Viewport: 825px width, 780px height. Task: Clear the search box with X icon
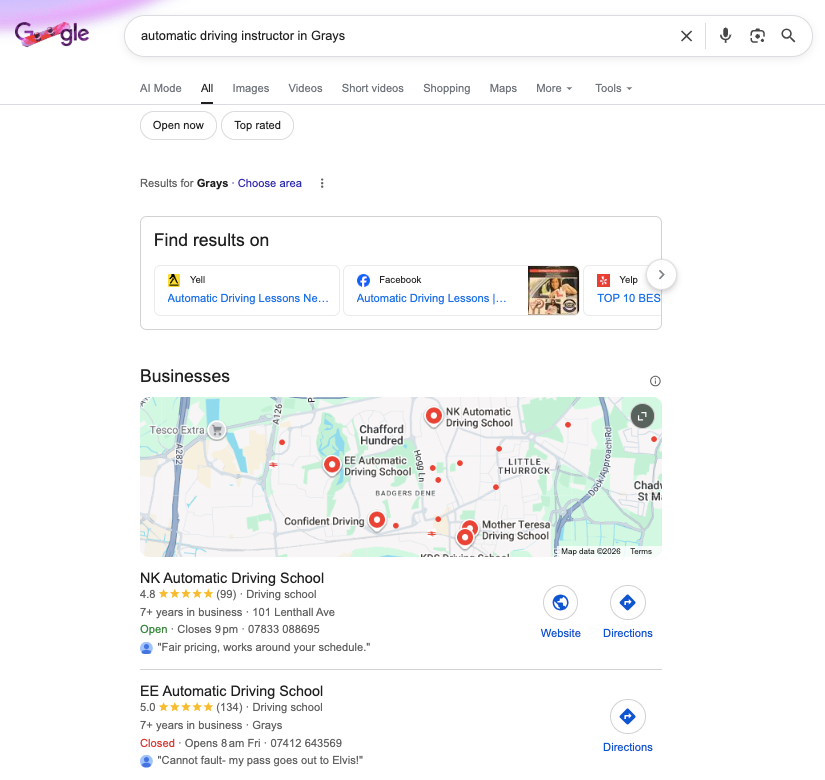tap(686, 36)
